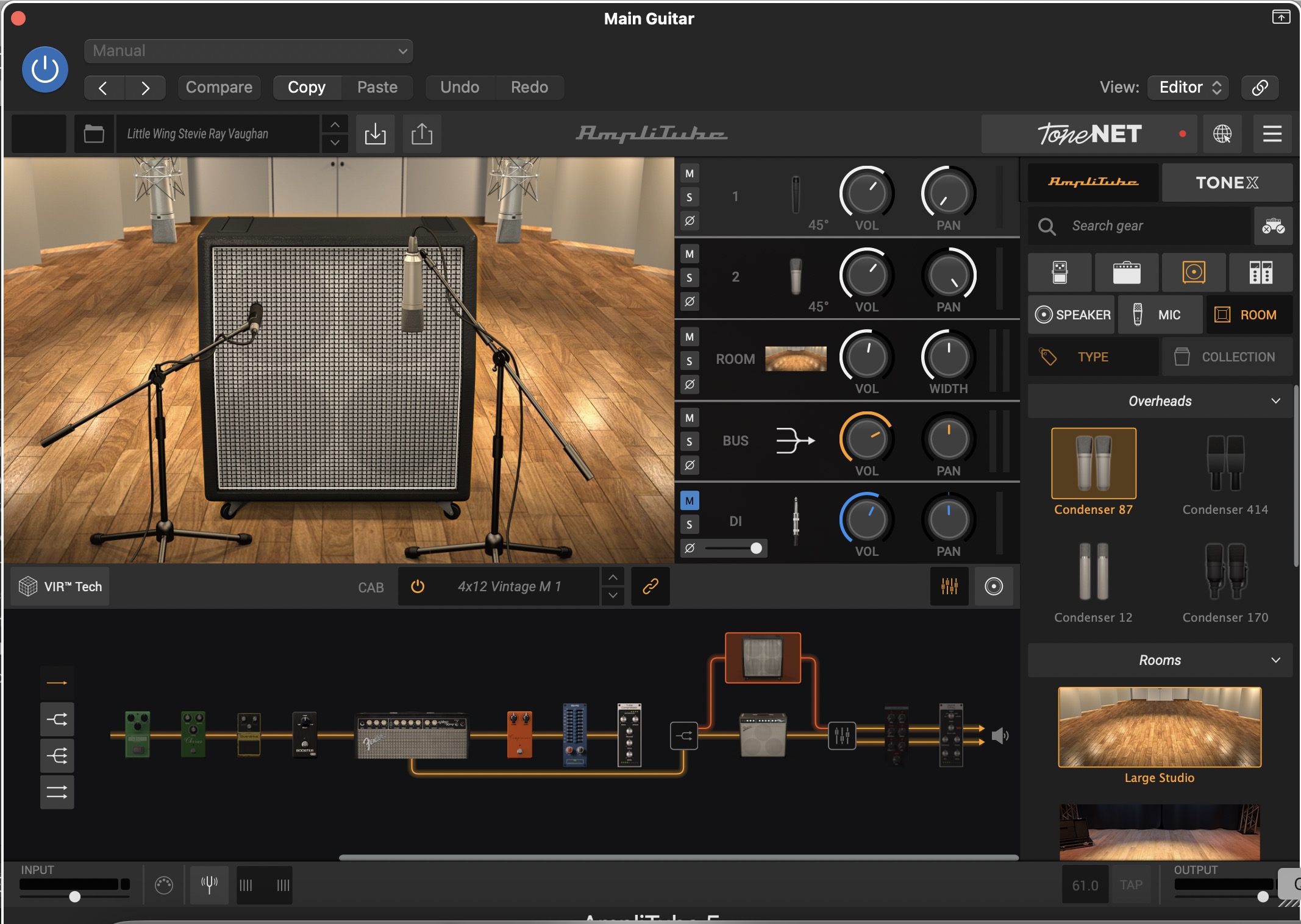Toggle the cab link chain icon
The width and height of the screenshot is (1301, 924).
pyautogui.click(x=650, y=586)
